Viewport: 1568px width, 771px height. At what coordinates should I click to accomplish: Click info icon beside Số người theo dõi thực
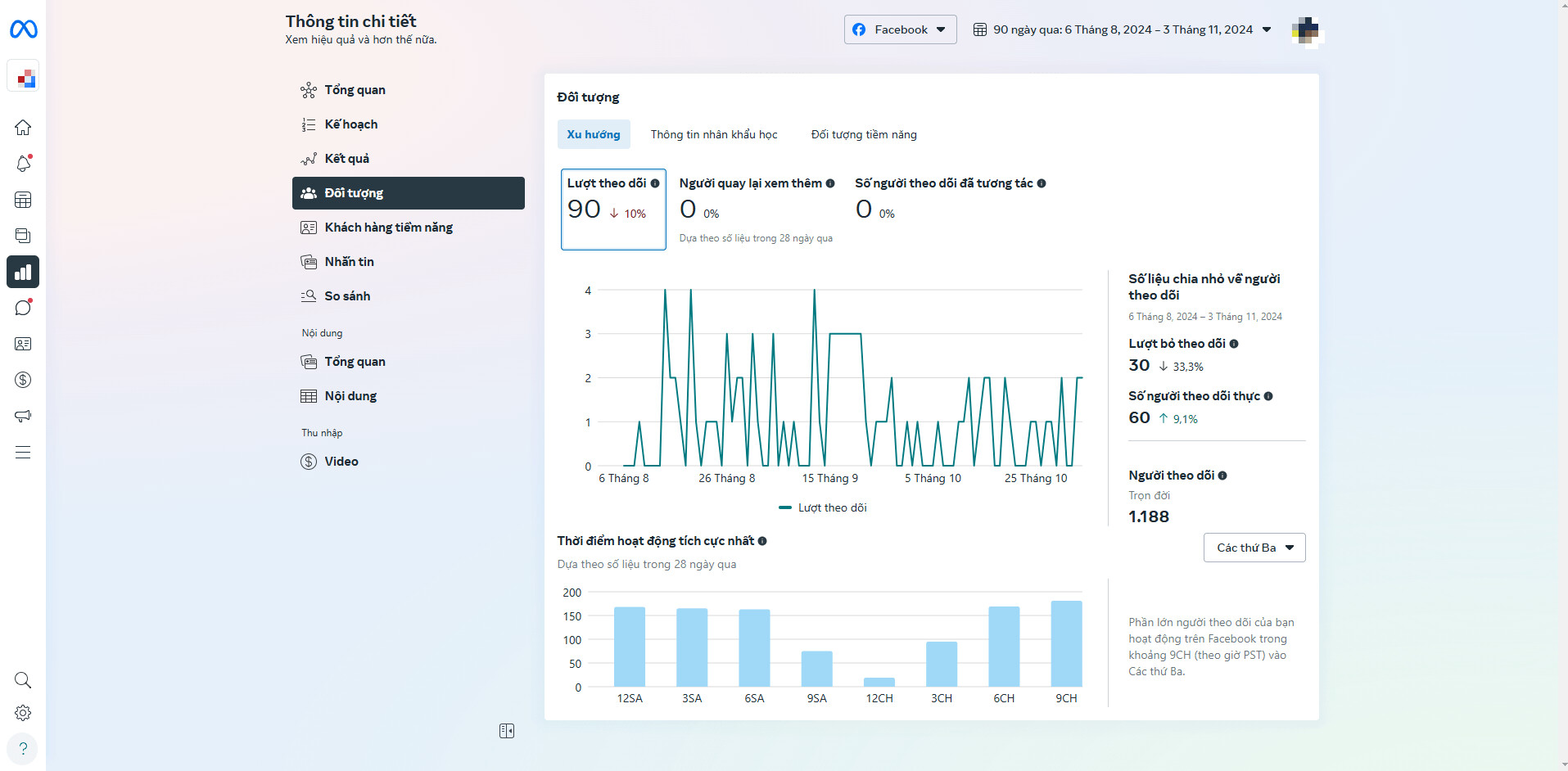(x=1268, y=396)
